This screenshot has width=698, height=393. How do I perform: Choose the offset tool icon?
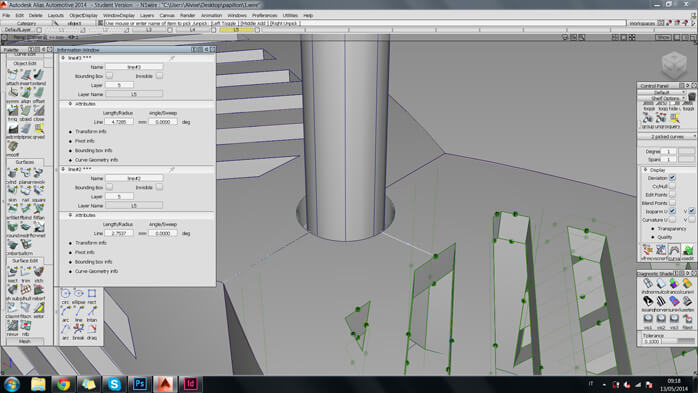[x=39, y=92]
